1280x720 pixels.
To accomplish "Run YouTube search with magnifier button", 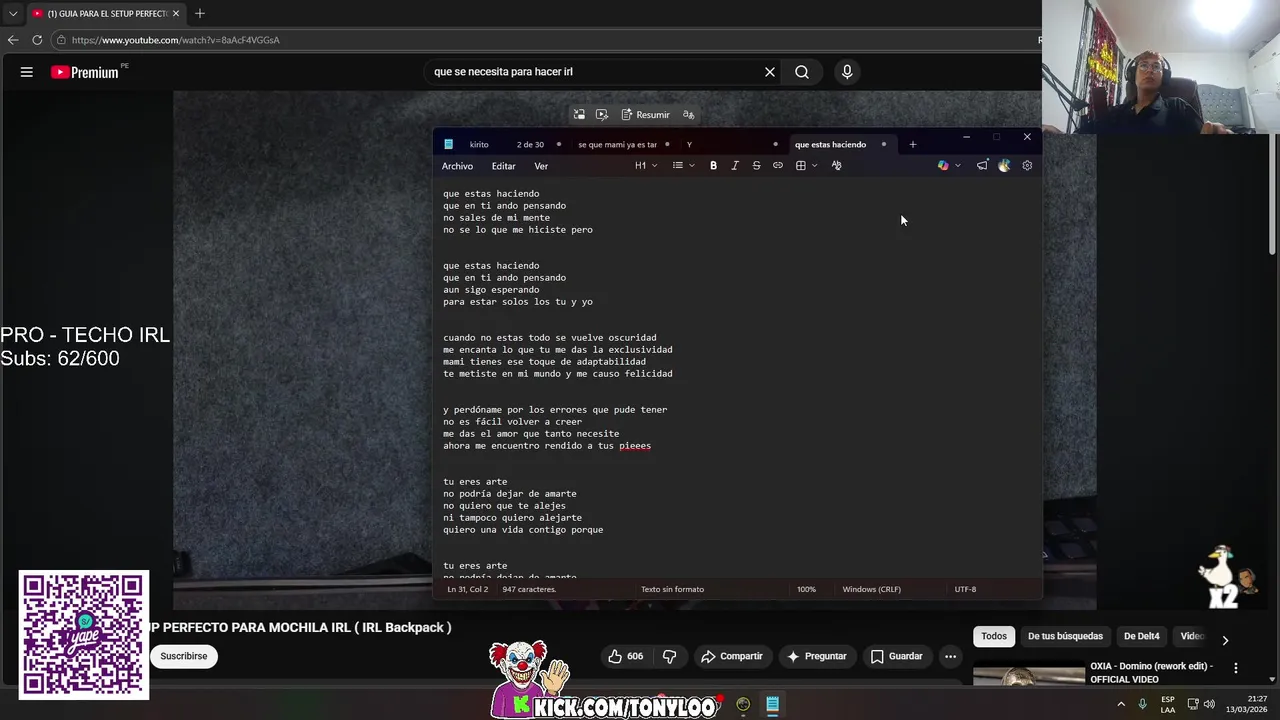I will click(802, 72).
